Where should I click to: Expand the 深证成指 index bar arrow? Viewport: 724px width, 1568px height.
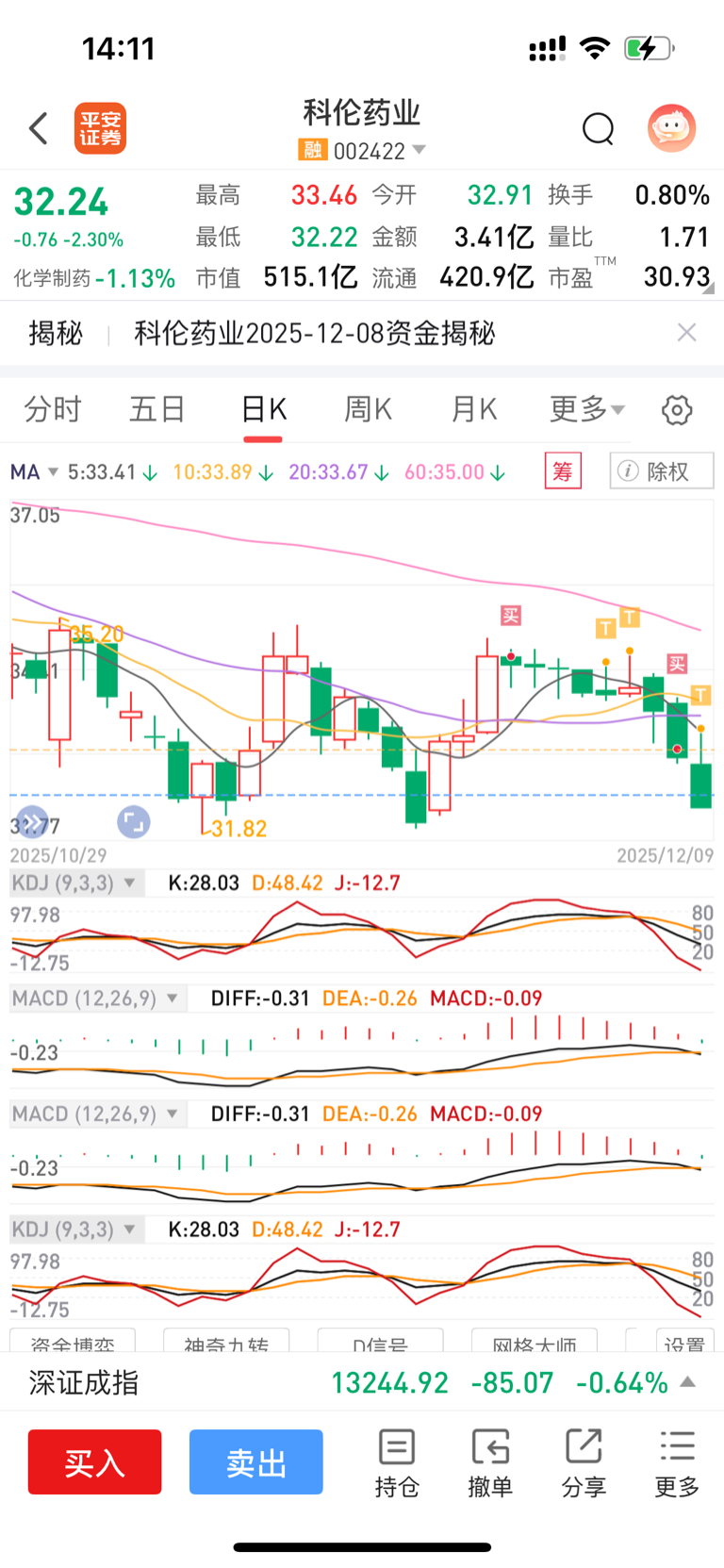point(688,1382)
